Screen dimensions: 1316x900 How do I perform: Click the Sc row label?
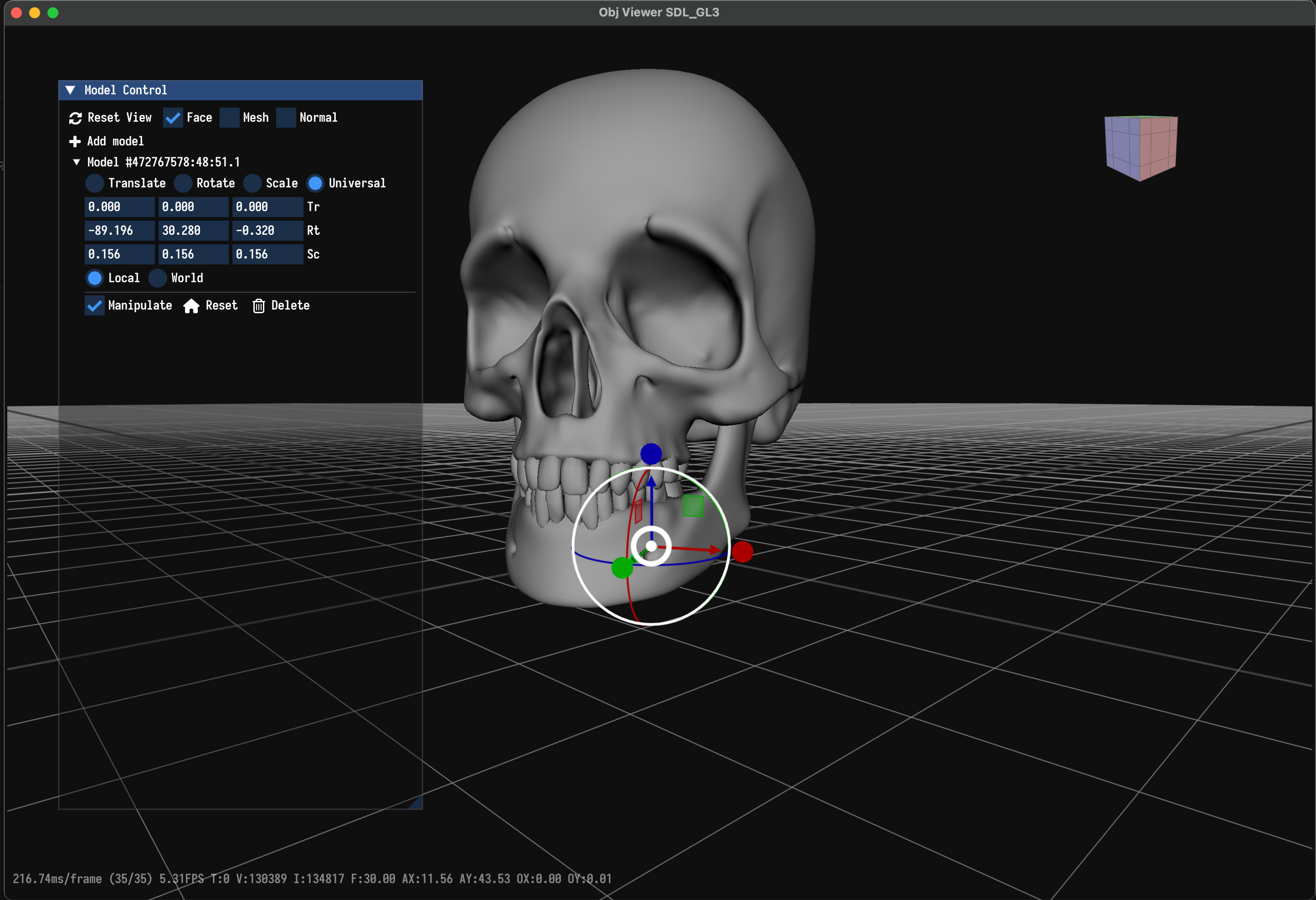pos(313,254)
